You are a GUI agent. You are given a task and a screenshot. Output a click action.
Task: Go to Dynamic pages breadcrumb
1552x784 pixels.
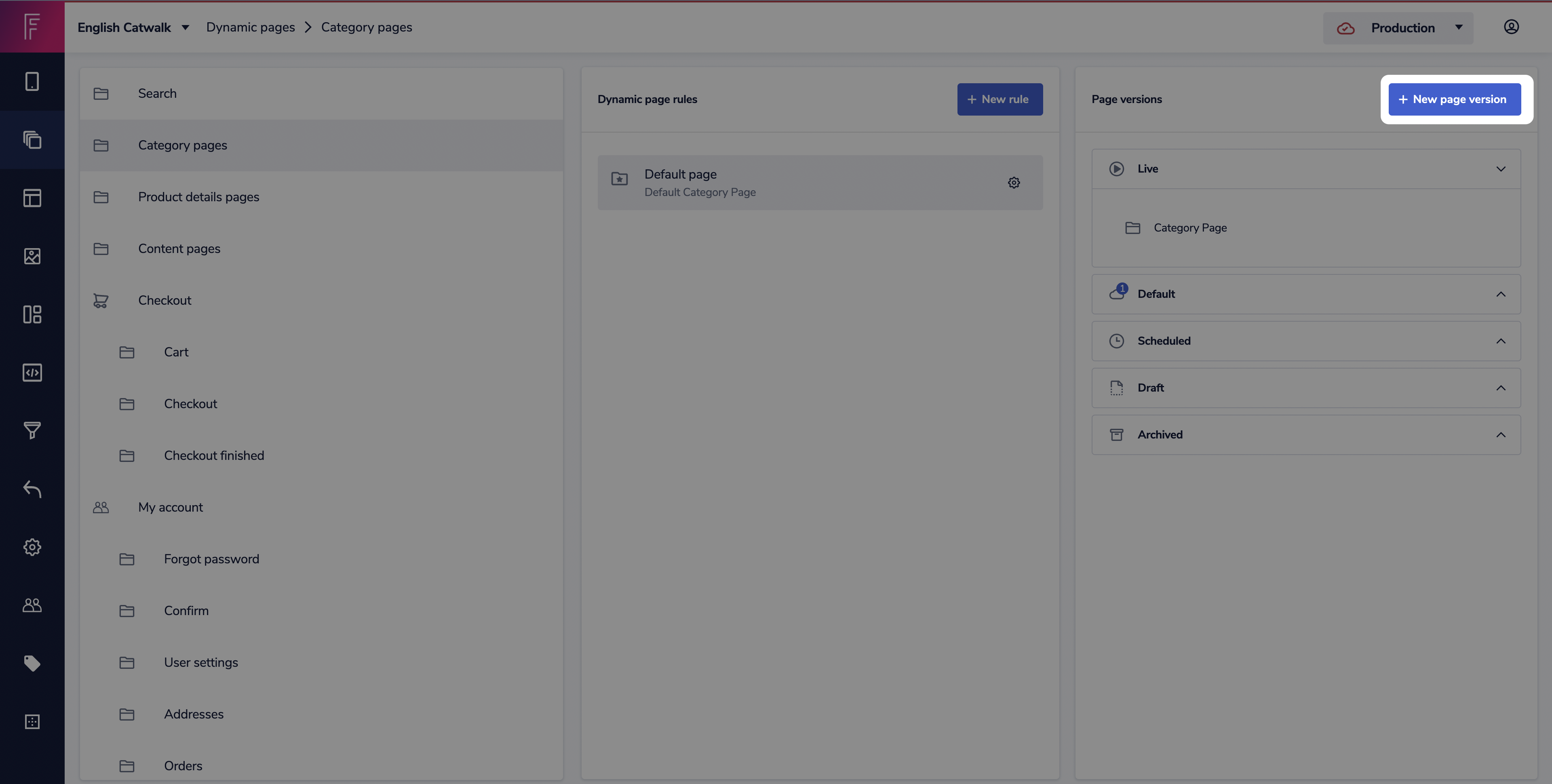click(250, 28)
